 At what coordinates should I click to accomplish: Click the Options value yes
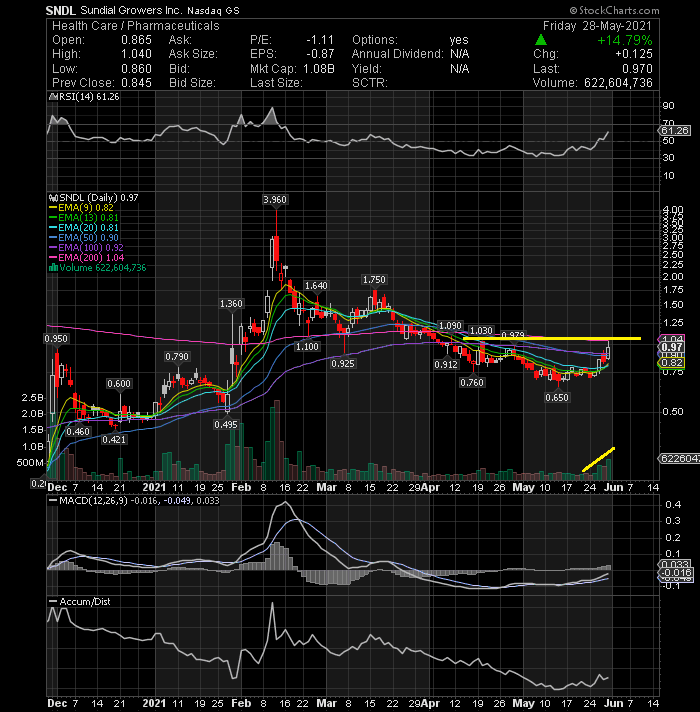pyautogui.click(x=459, y=40)
